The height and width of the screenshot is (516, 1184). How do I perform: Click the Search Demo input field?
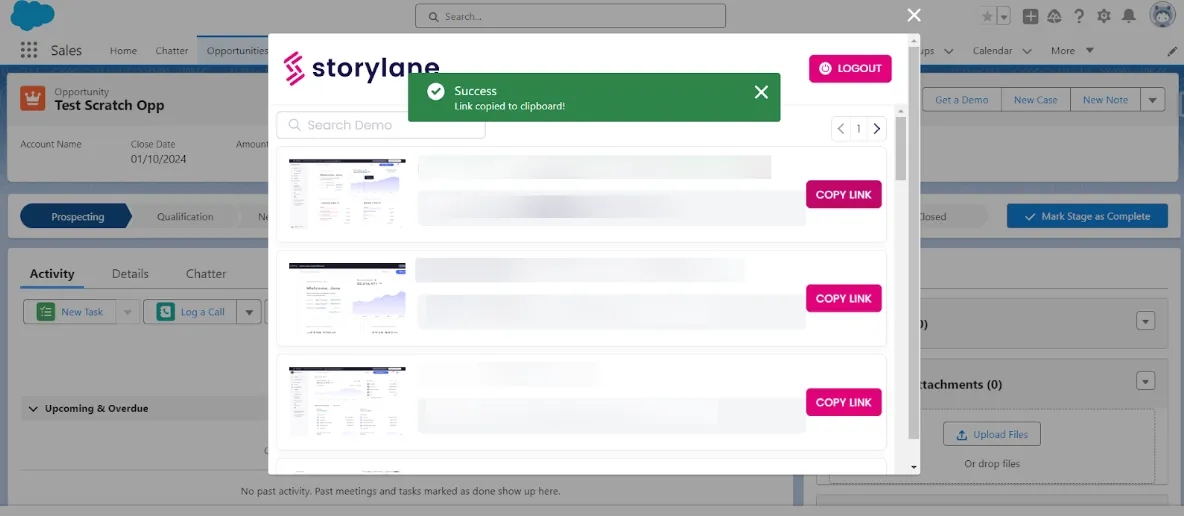tap(380, 125)
